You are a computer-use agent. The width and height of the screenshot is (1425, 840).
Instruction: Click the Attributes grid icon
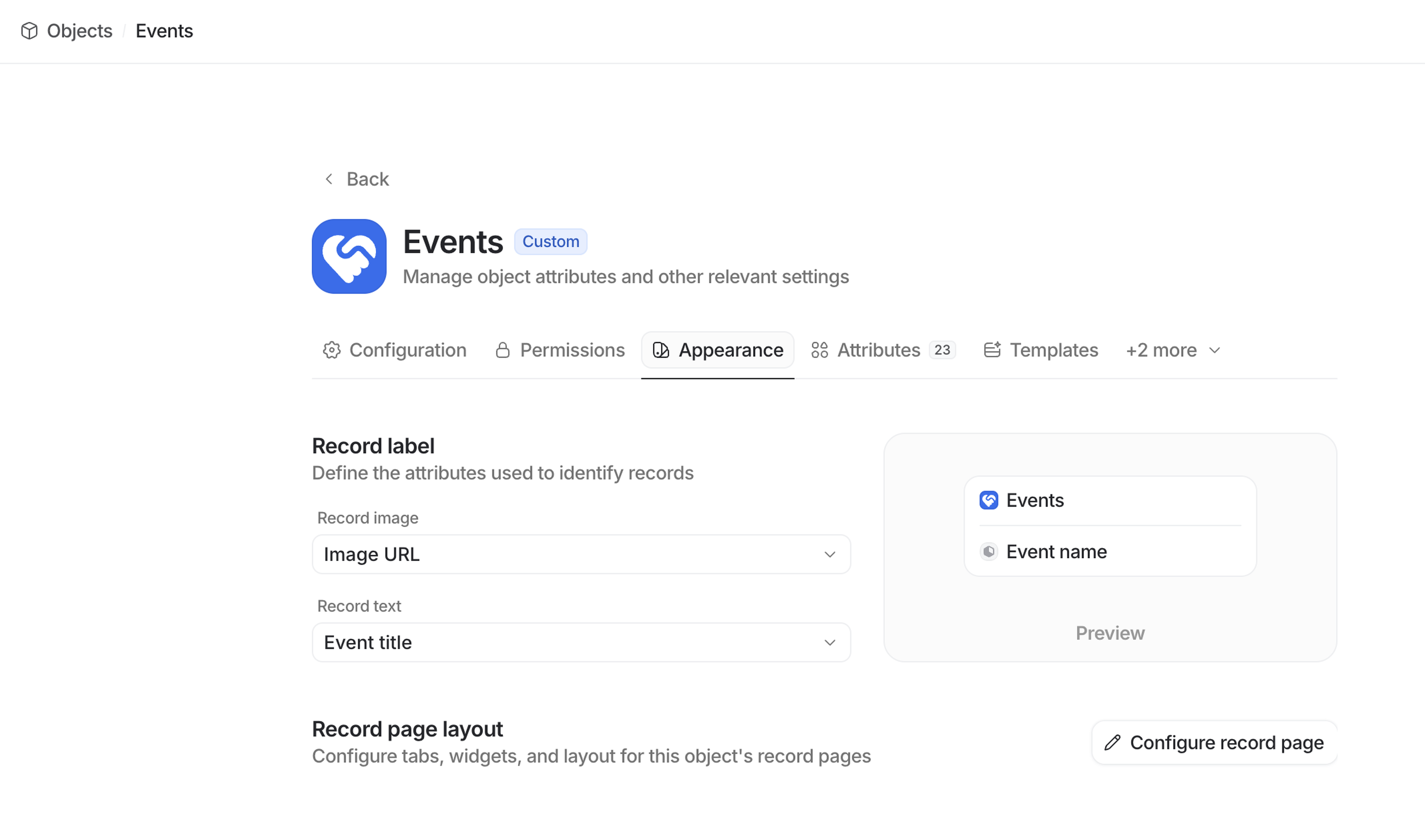click(x=820, y=350)
